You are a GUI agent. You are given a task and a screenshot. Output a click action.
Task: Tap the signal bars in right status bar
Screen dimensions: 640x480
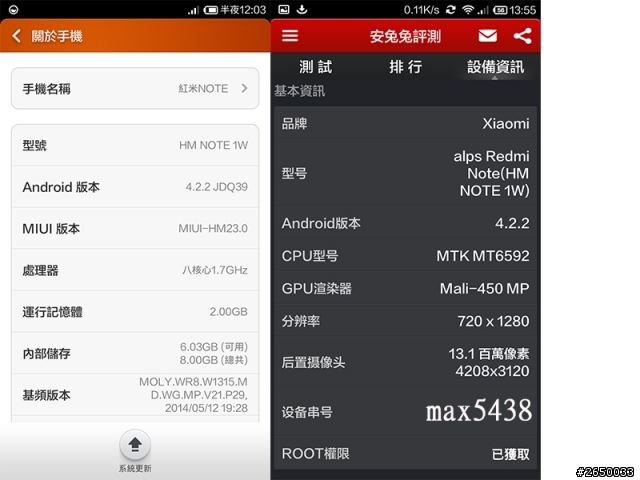click(x=483, y=10)
